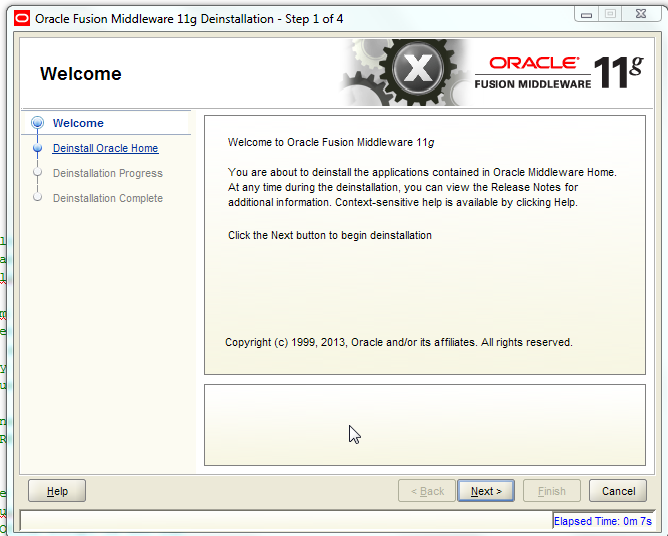Click the gear X deinstall logo

tap(418, 69)
